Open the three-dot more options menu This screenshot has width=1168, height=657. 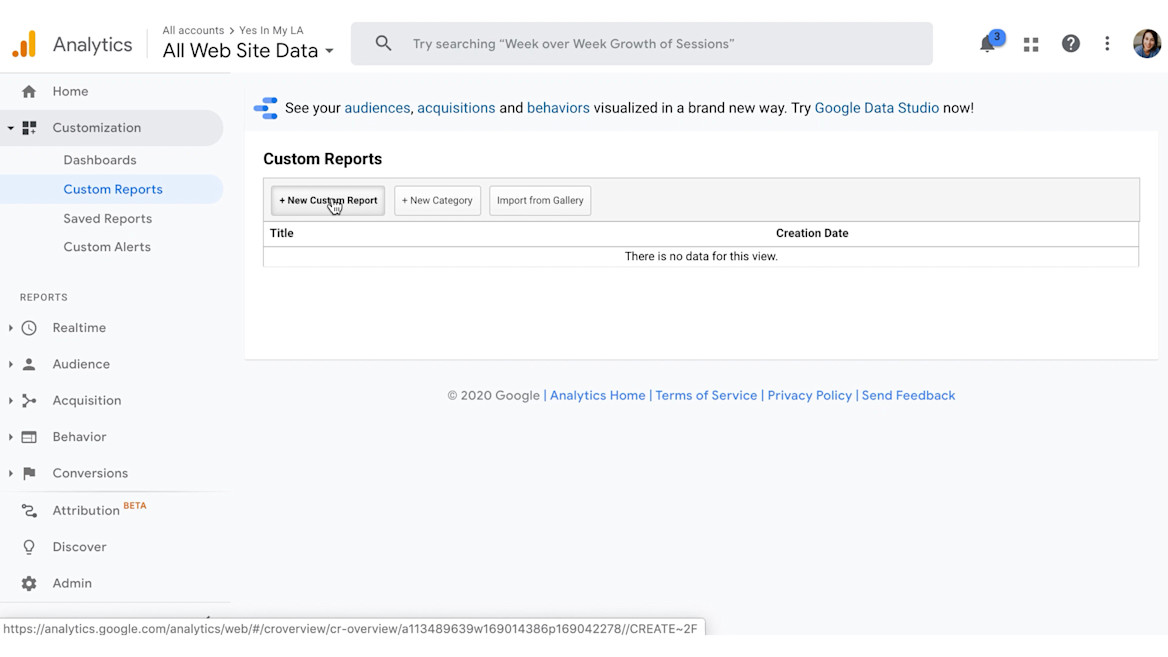1107,44
